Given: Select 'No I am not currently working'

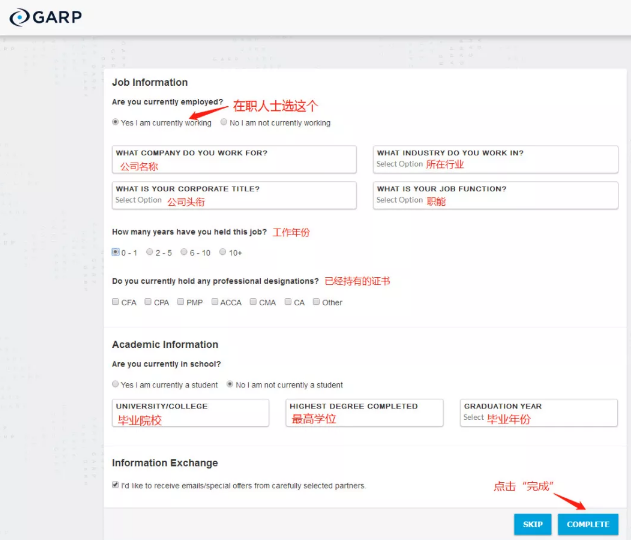Looking at the screenshot, I should pos(224,123).
